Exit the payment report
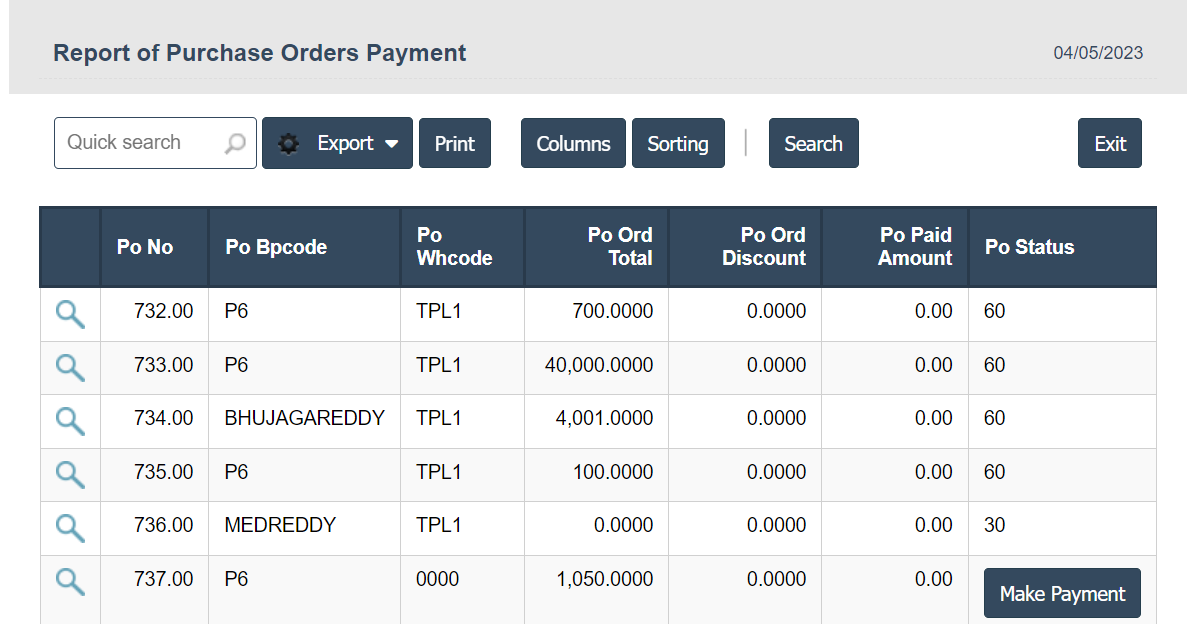 [x=1110, y=144]
